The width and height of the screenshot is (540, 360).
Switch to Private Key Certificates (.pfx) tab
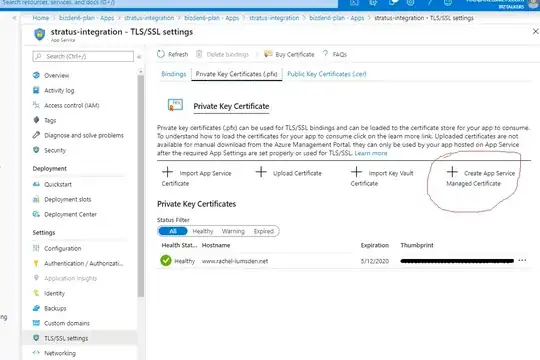237,74
